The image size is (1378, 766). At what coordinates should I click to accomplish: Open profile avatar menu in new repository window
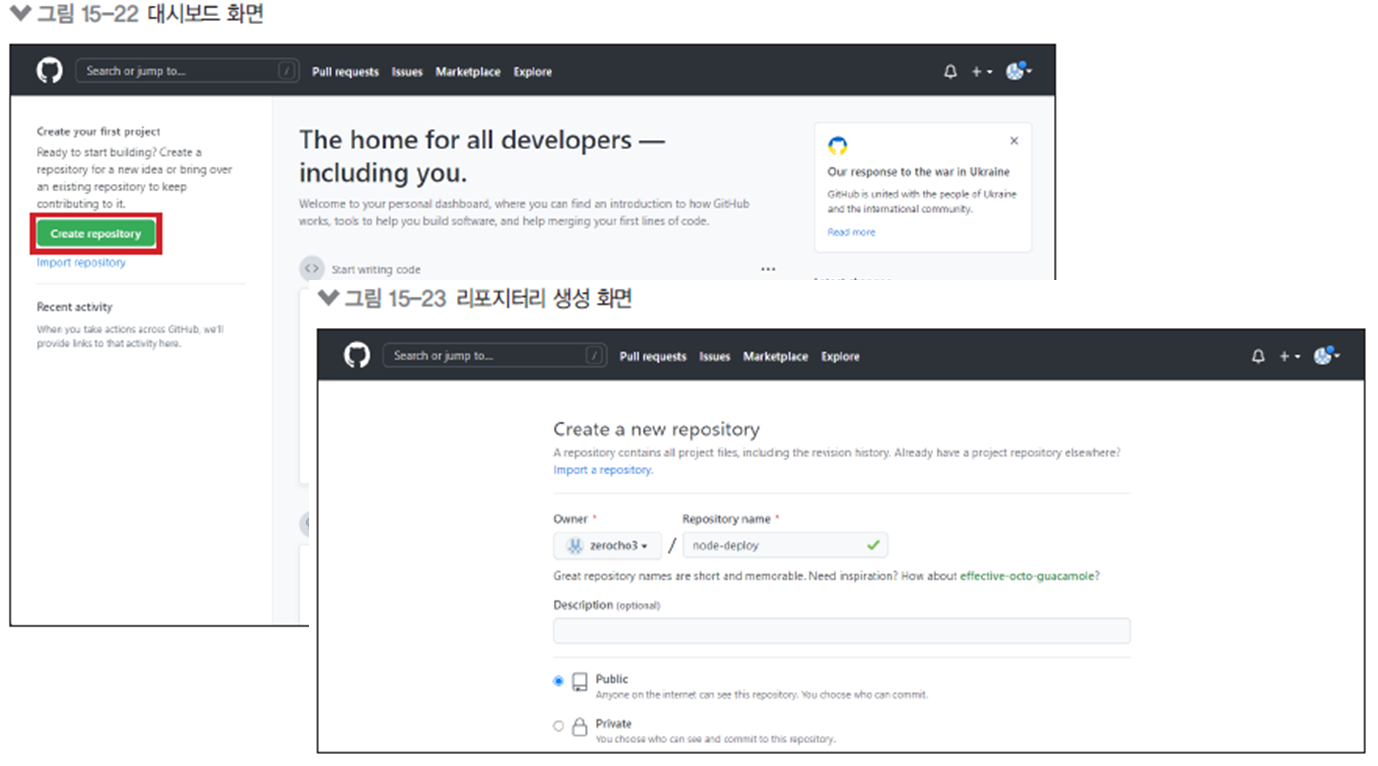click(1326, 355)
